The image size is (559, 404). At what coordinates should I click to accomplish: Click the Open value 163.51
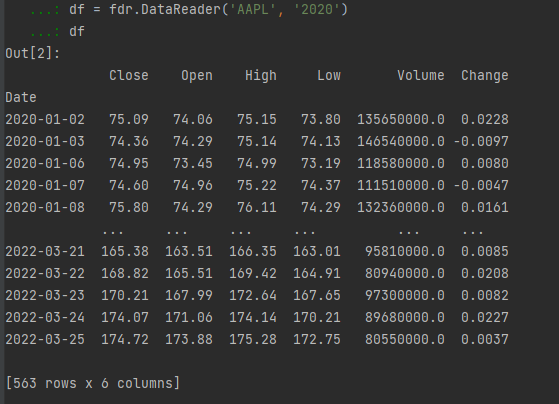pos(189,251)
